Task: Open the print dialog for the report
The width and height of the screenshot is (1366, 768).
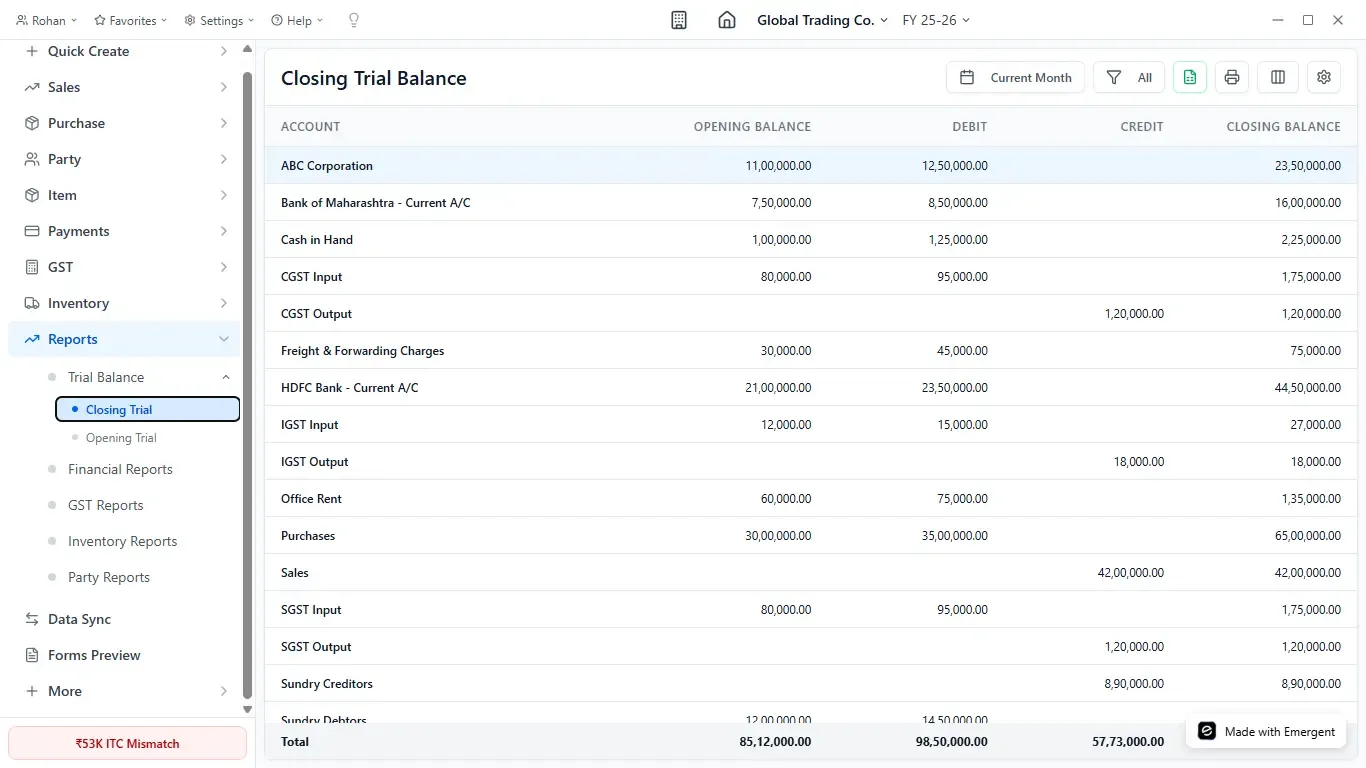Action: [x=1231, y=77]
